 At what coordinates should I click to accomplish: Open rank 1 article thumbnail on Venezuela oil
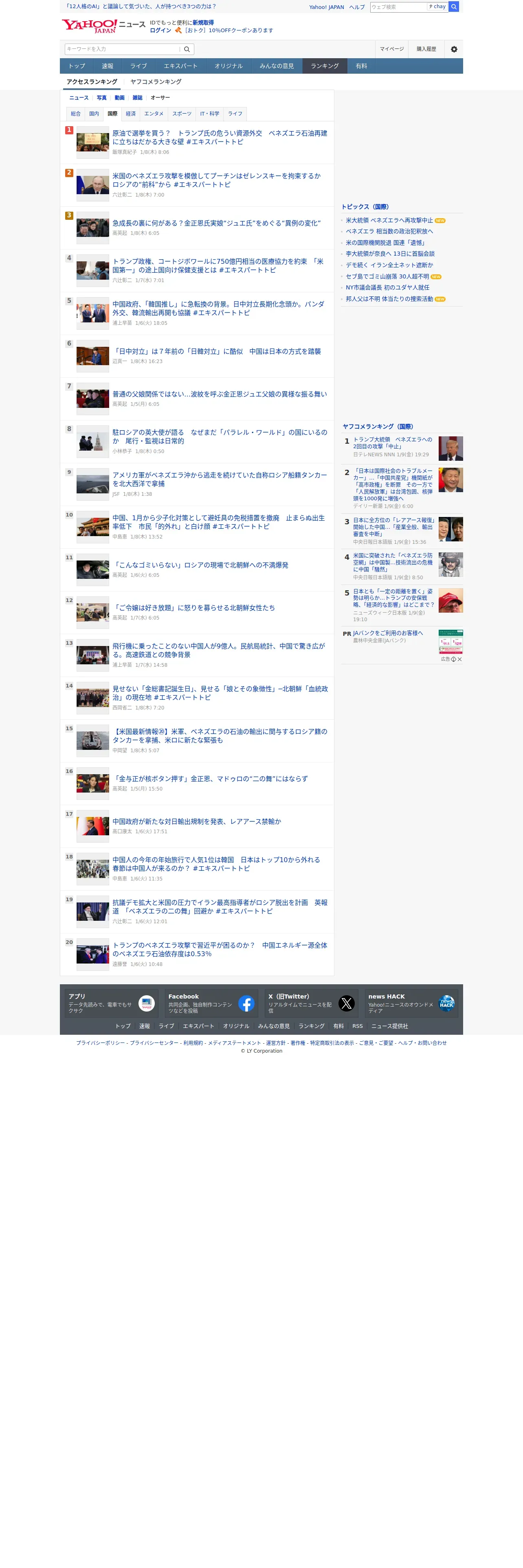[92, 142]
